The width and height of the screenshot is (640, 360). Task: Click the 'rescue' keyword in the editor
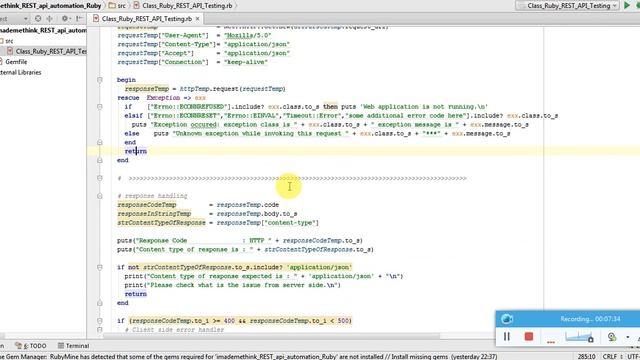pyautogui.click(x=128, y=98)
